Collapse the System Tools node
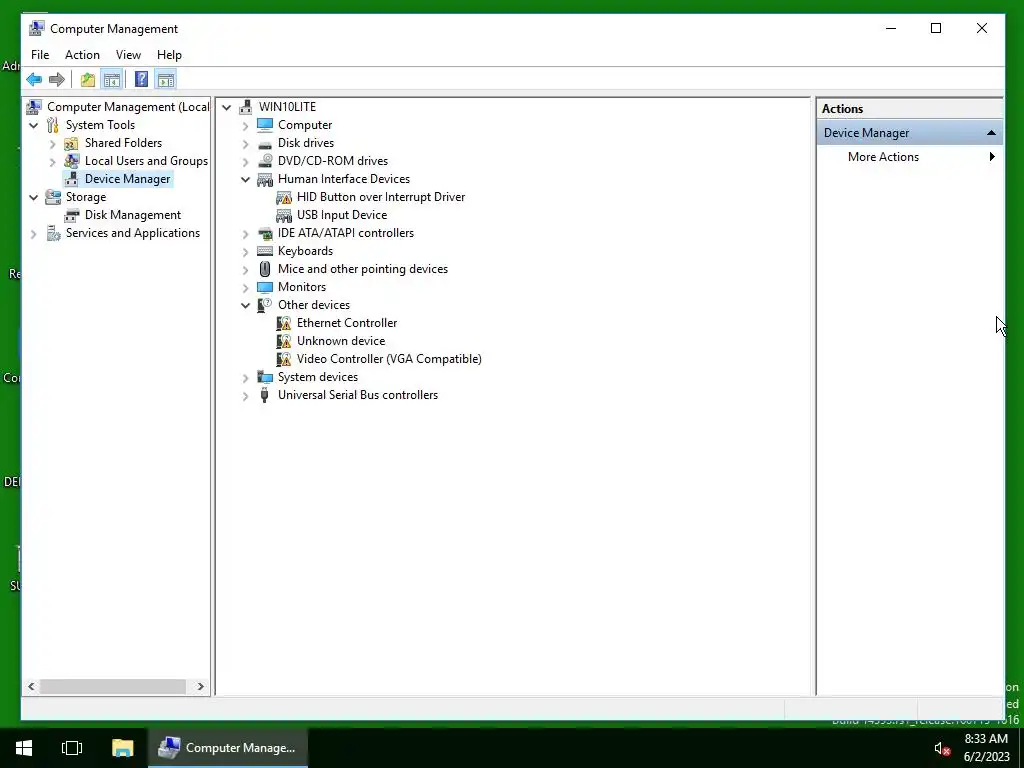The image size is (1024, 768). pos(33,125)
